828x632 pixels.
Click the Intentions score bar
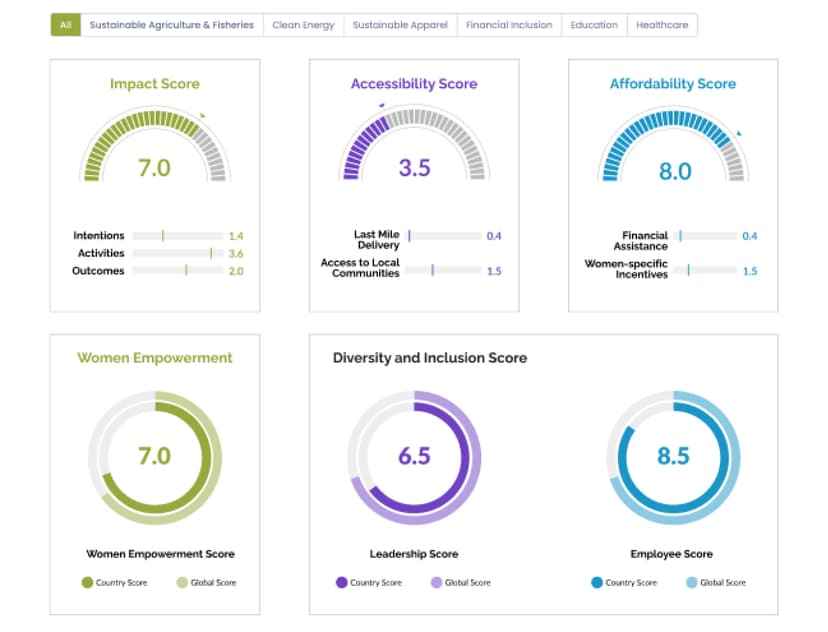click(178, 235)
